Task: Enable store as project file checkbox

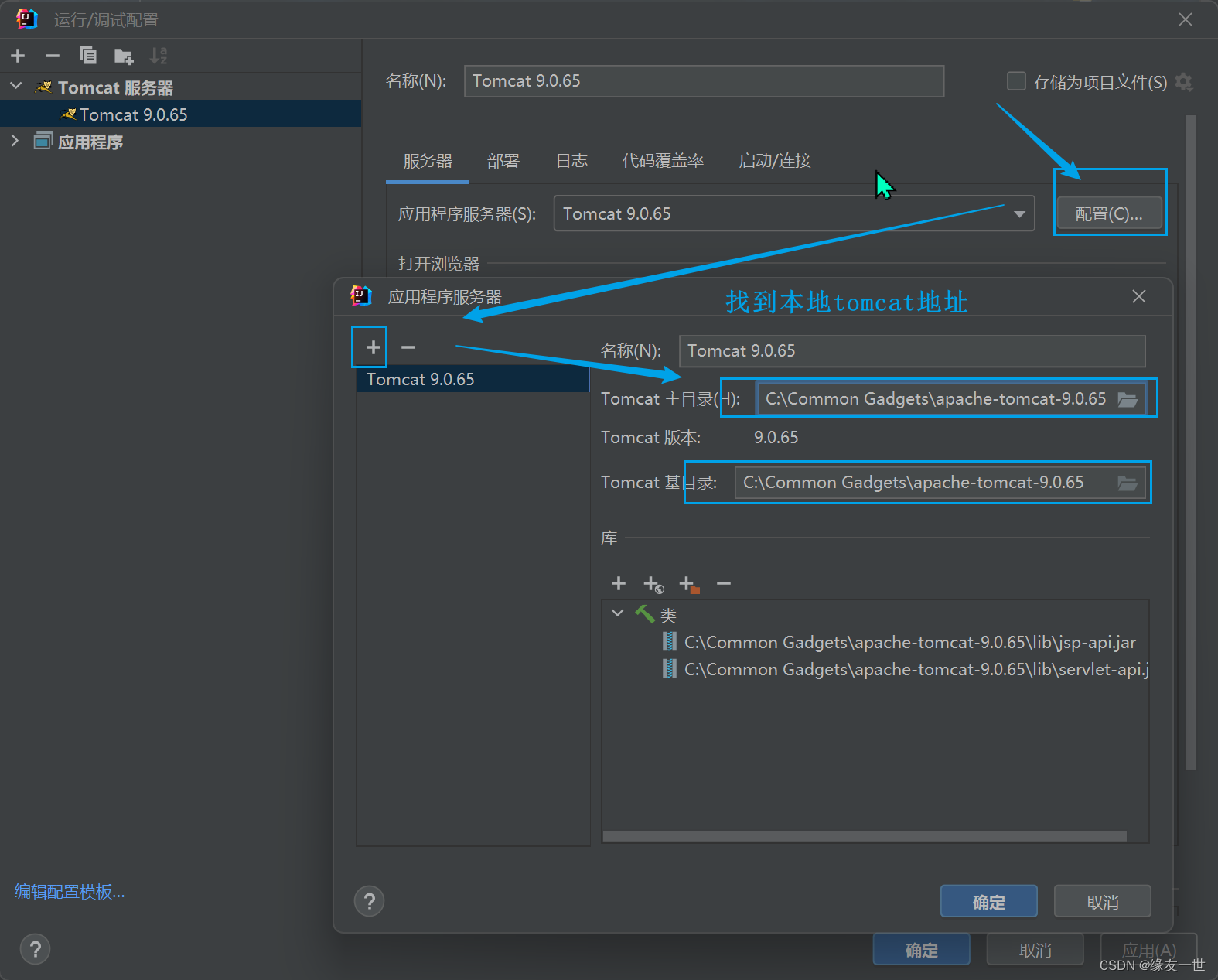Action: [1016, 81]
